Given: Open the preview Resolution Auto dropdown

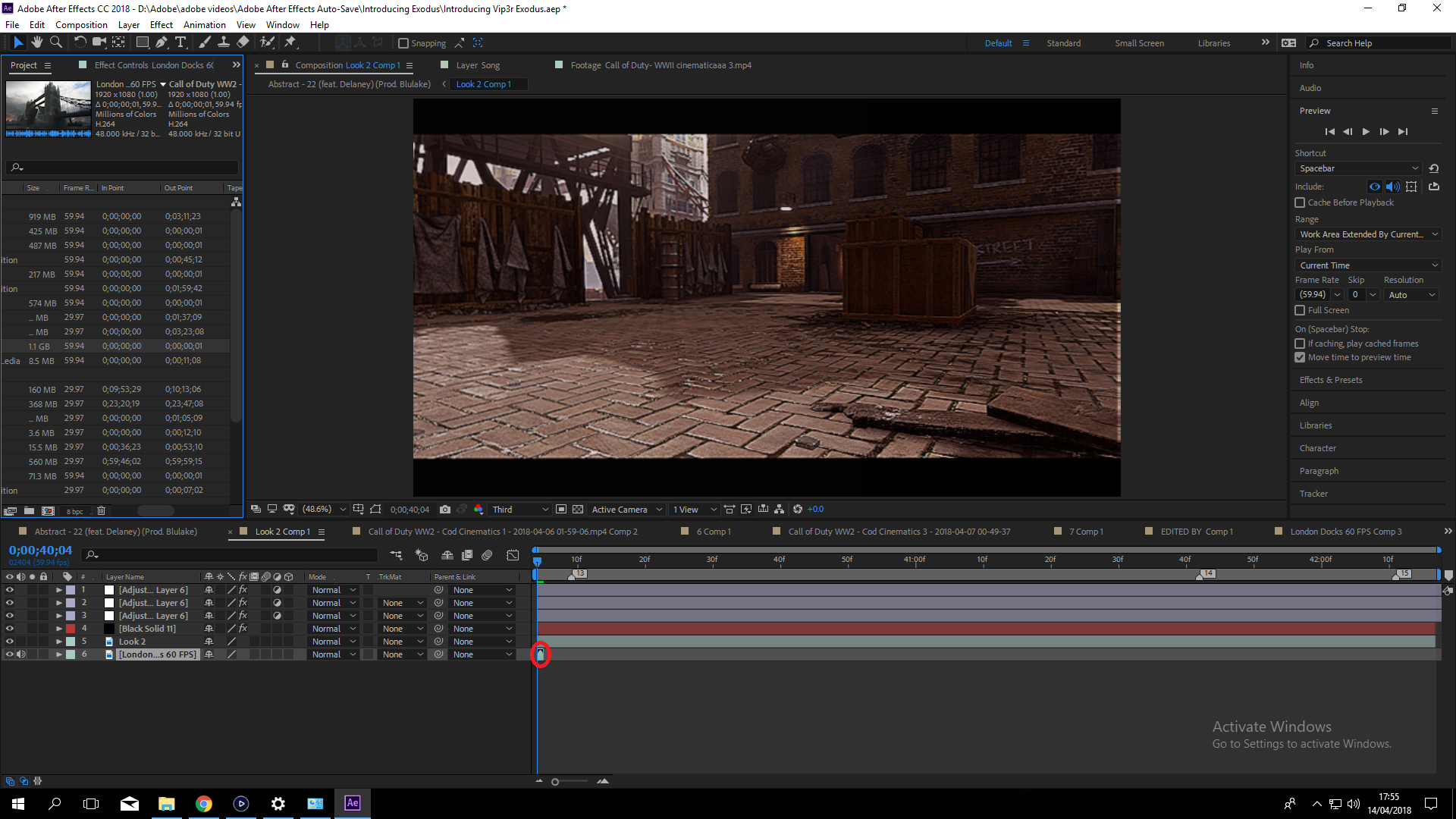Looking at the screenshot, I should coord(1411,295).
